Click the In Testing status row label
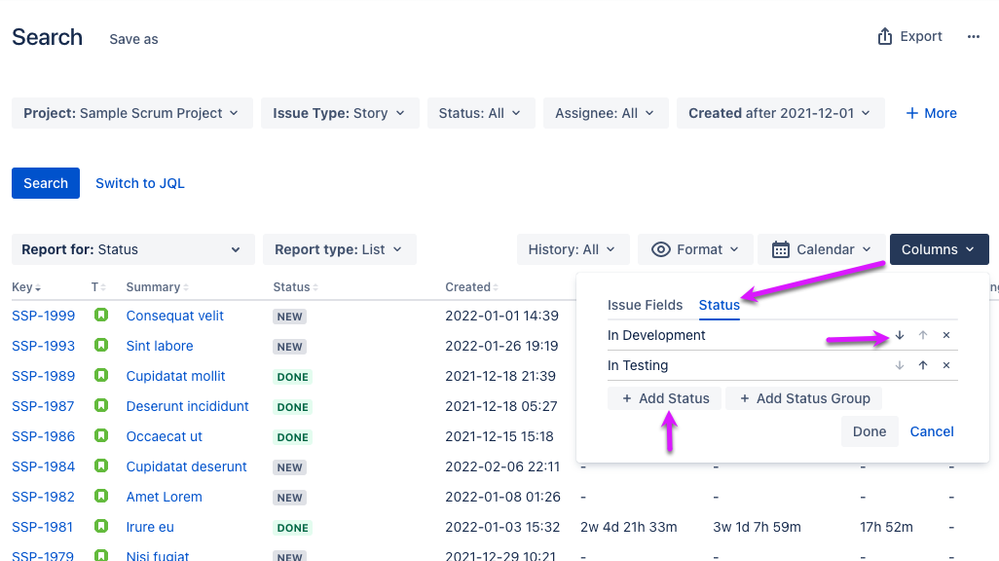 tap(638, 366)
